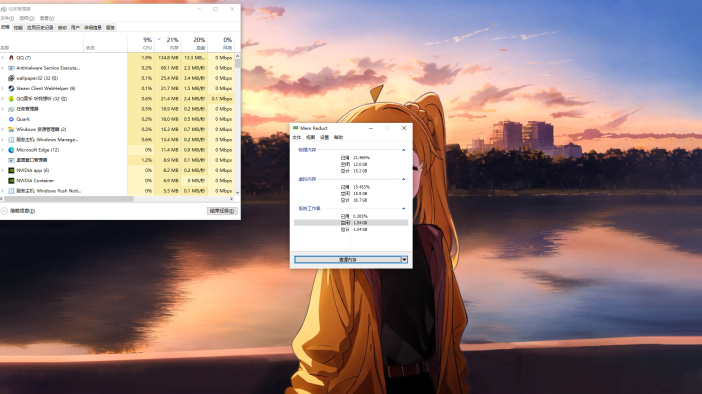
Task: Click the 状态 column header
Action: (x=106, y=43)
